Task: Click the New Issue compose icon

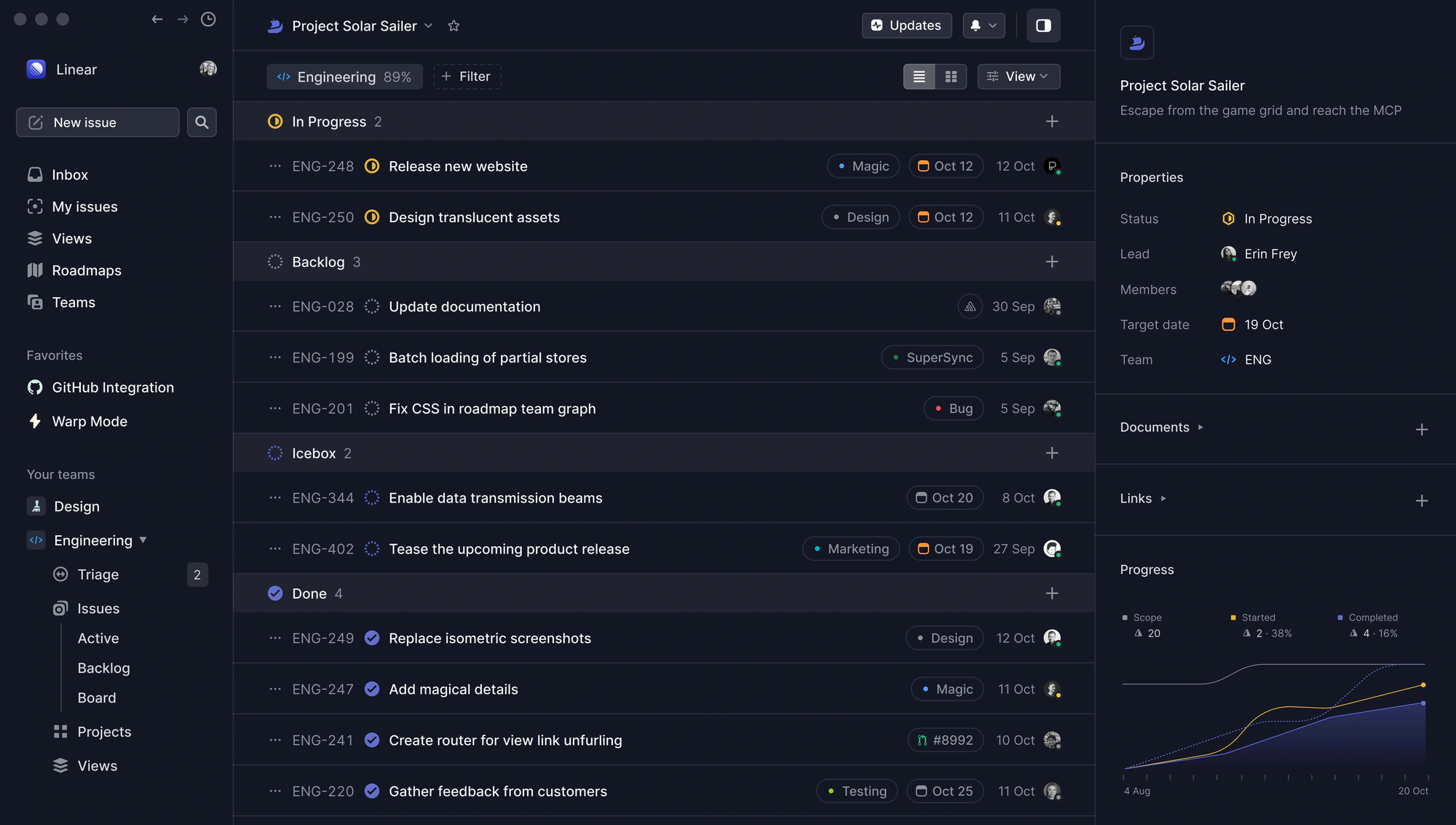Action: [36, 122]
